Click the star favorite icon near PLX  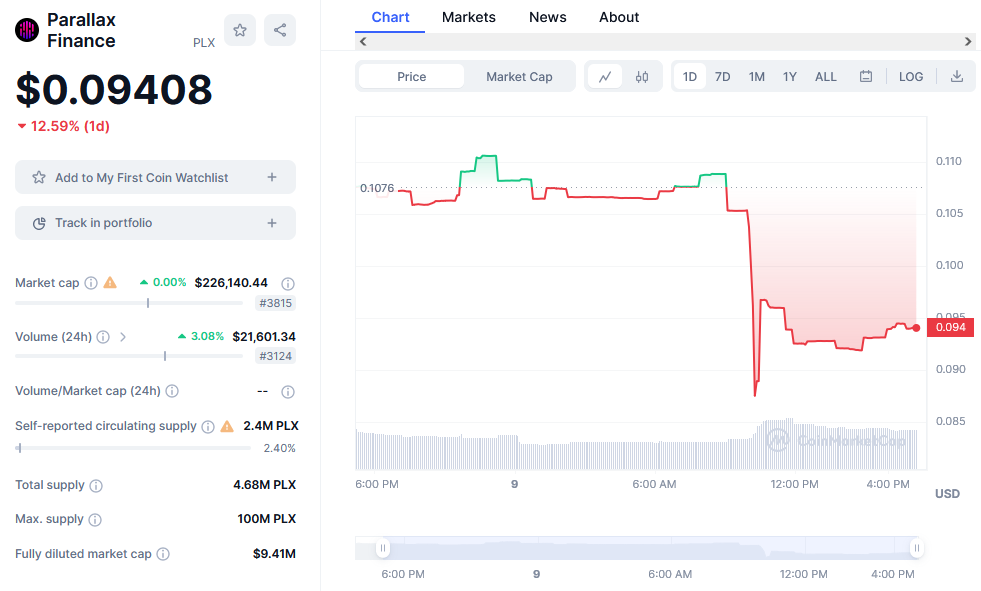pyautogui.click(x=240, y=30)
